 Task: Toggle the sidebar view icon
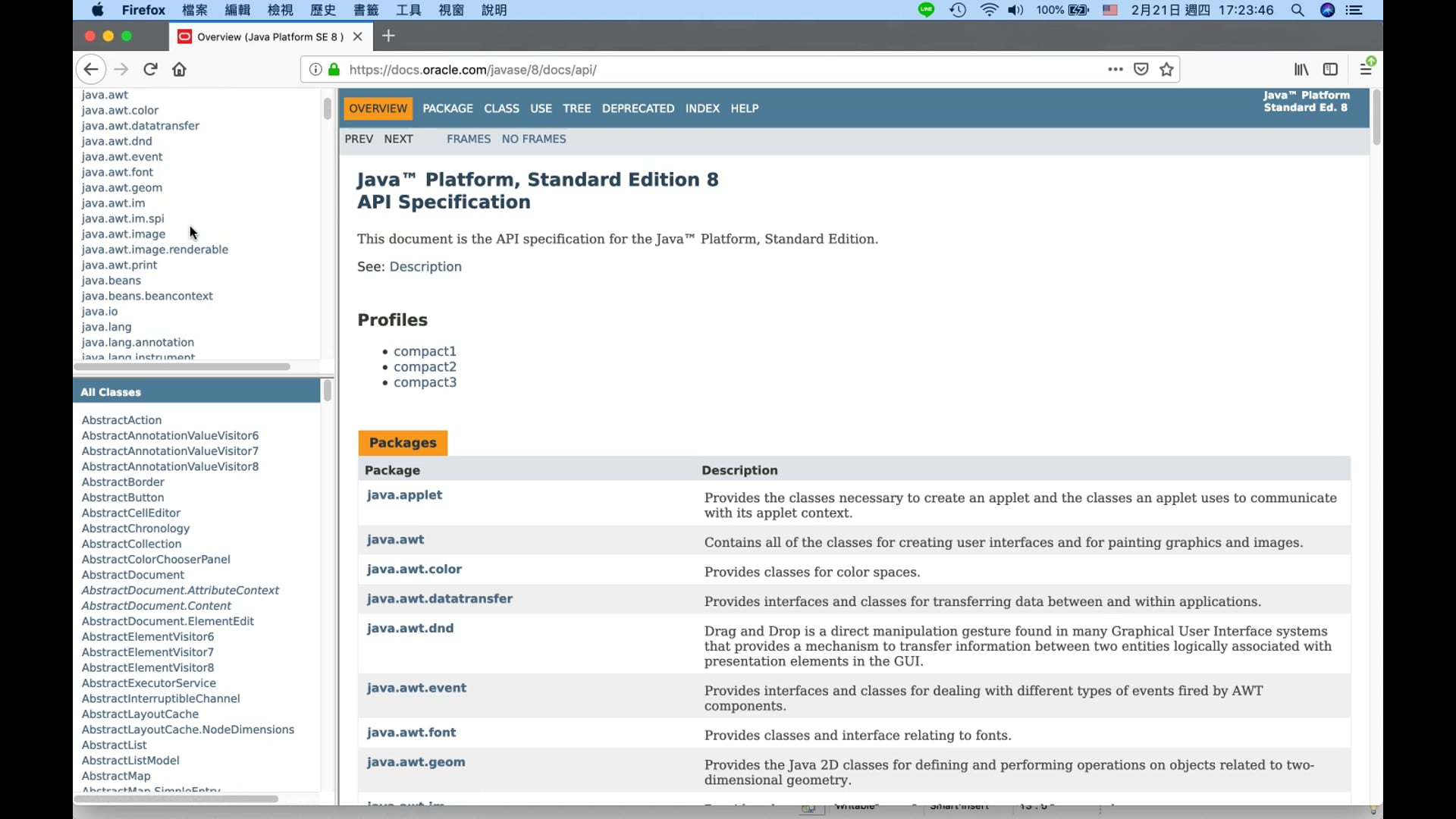pos(1330,70)
